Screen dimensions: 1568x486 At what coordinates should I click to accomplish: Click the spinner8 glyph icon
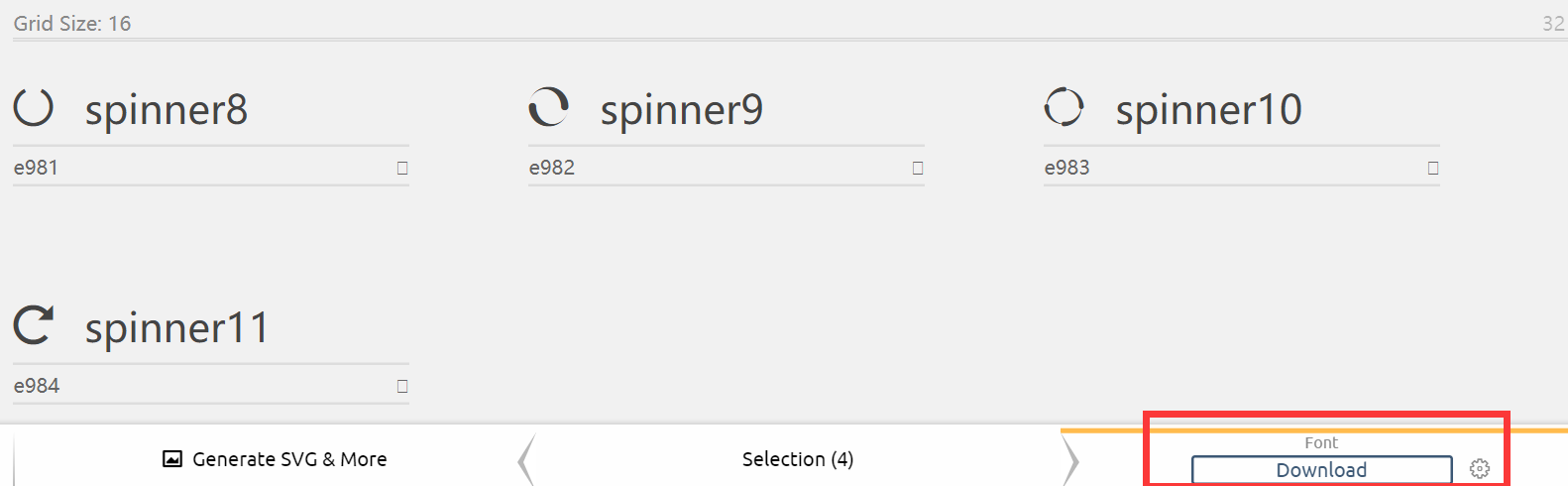(x=33, y=107)
